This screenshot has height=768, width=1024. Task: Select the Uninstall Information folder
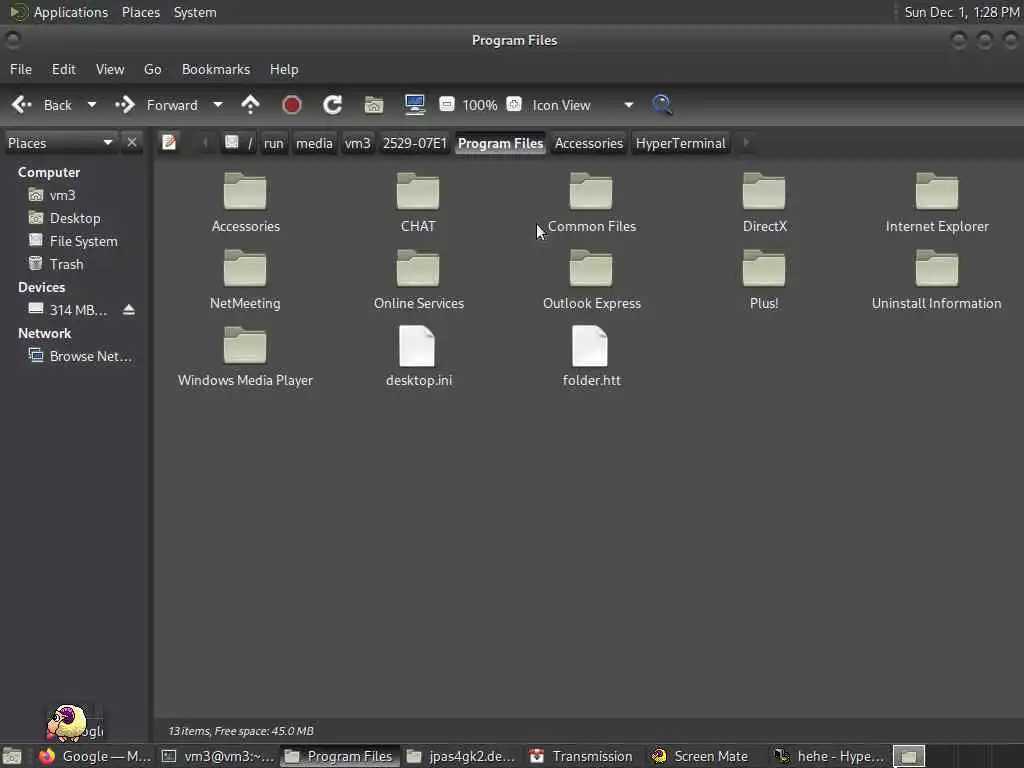936,280
